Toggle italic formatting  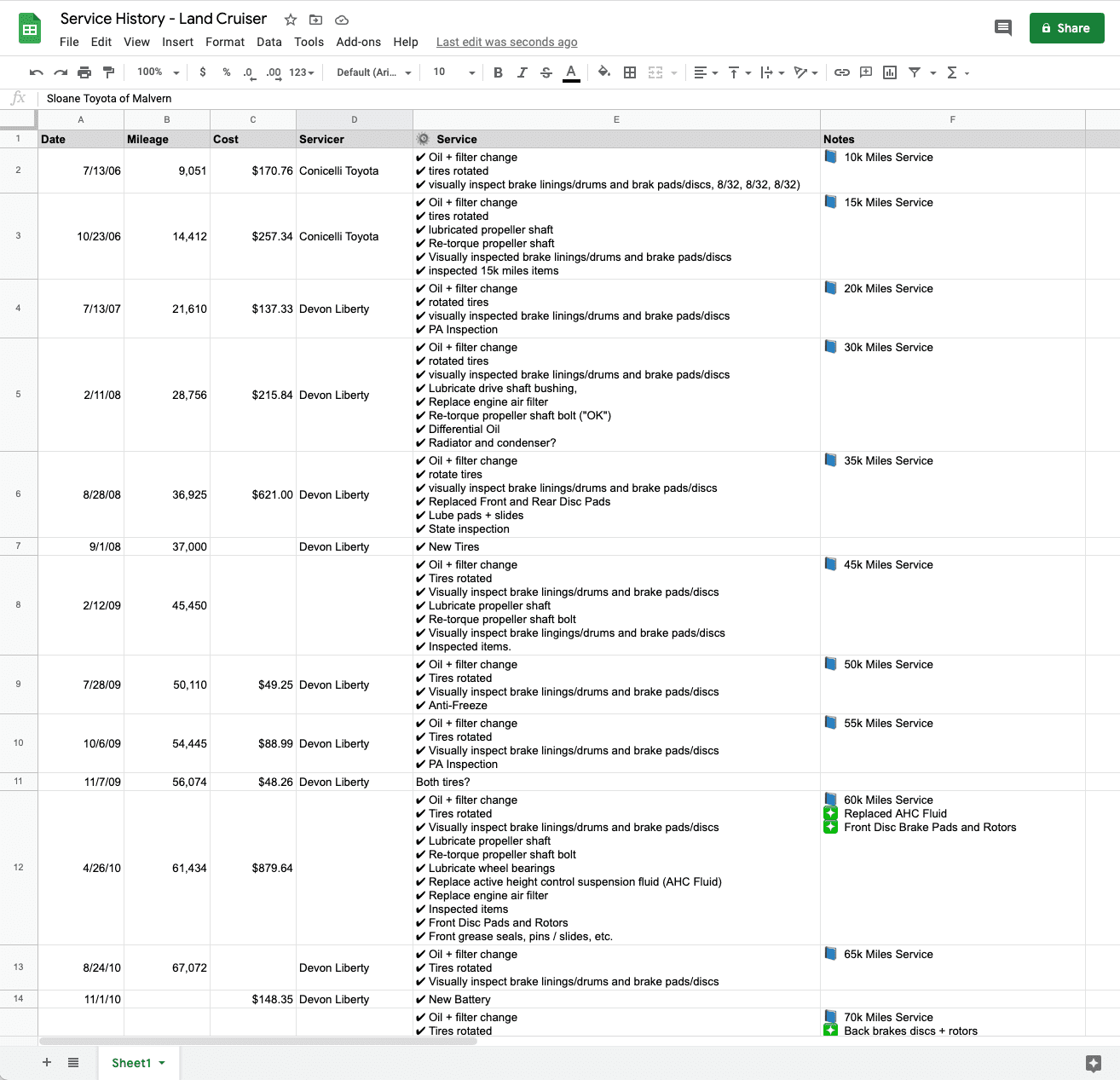point(522,72)
